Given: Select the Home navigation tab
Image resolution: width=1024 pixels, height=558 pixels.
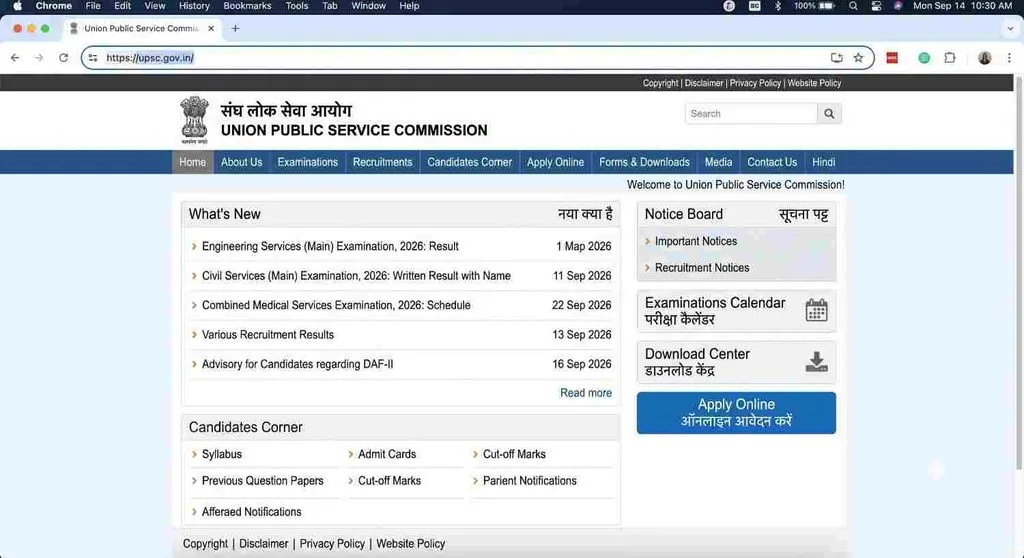Looking at the screenshot, I should 192,162.
